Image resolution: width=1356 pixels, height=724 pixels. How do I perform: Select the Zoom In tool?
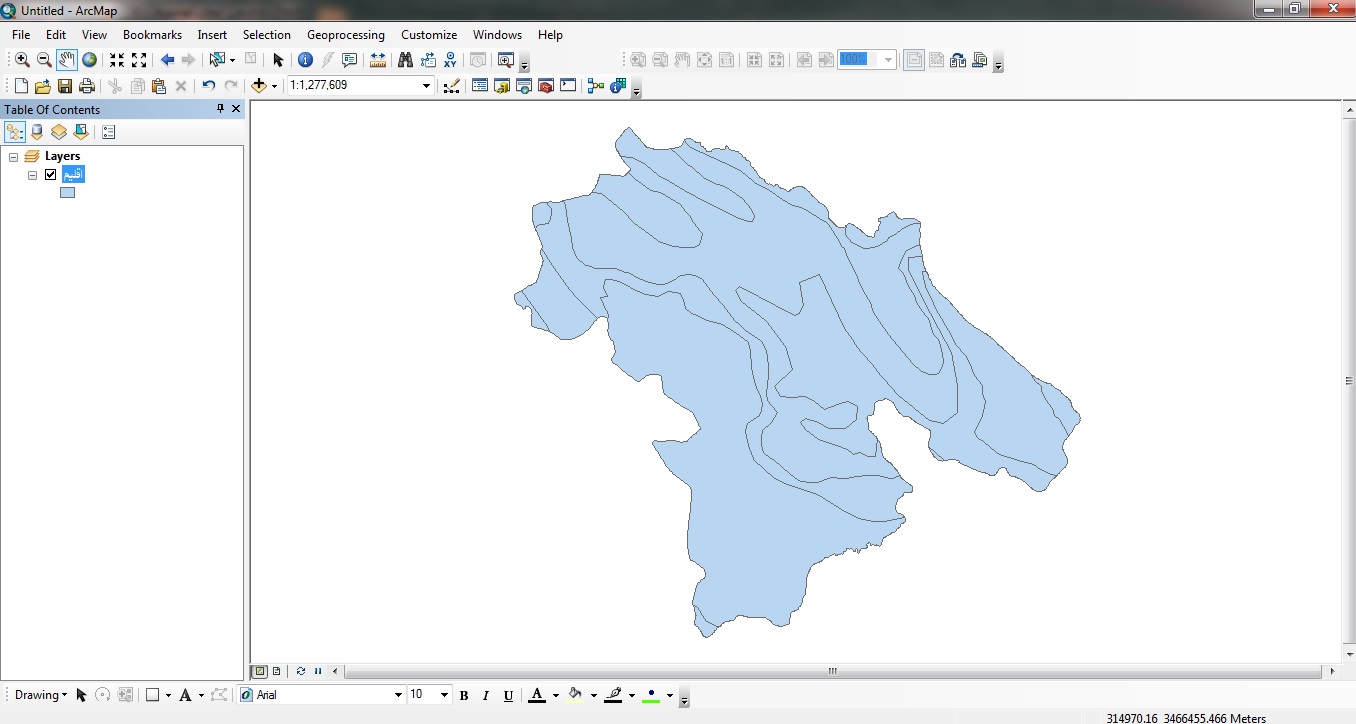pyautogui.click(x=22, y=60)
